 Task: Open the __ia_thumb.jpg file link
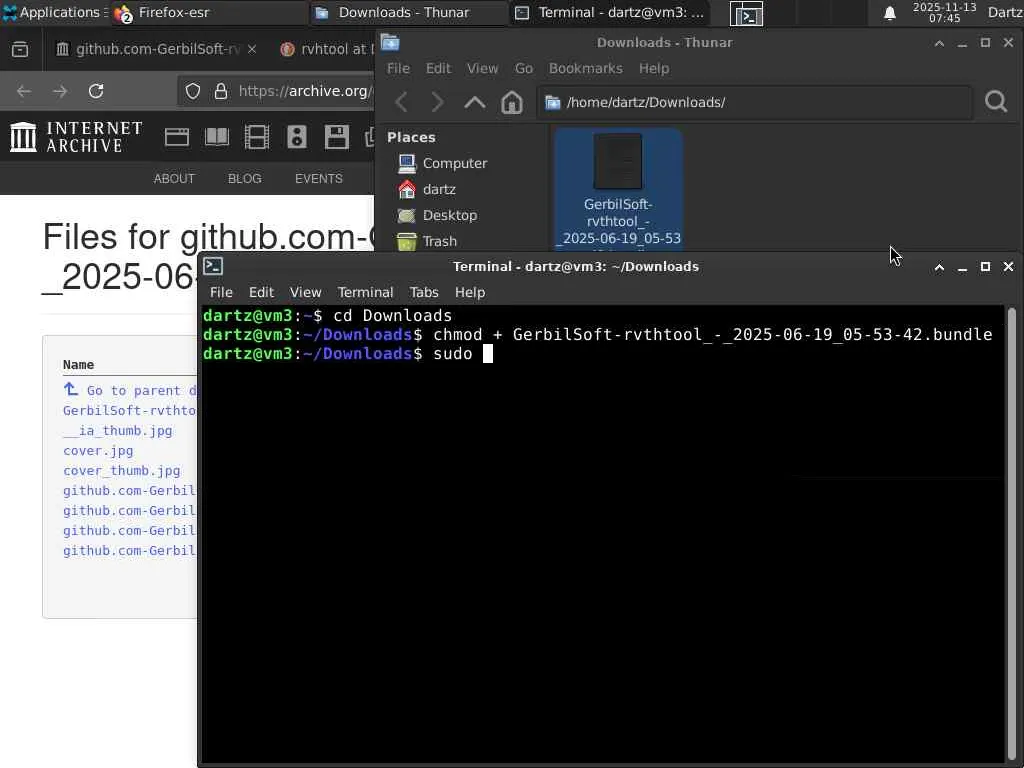click(118, 430)
